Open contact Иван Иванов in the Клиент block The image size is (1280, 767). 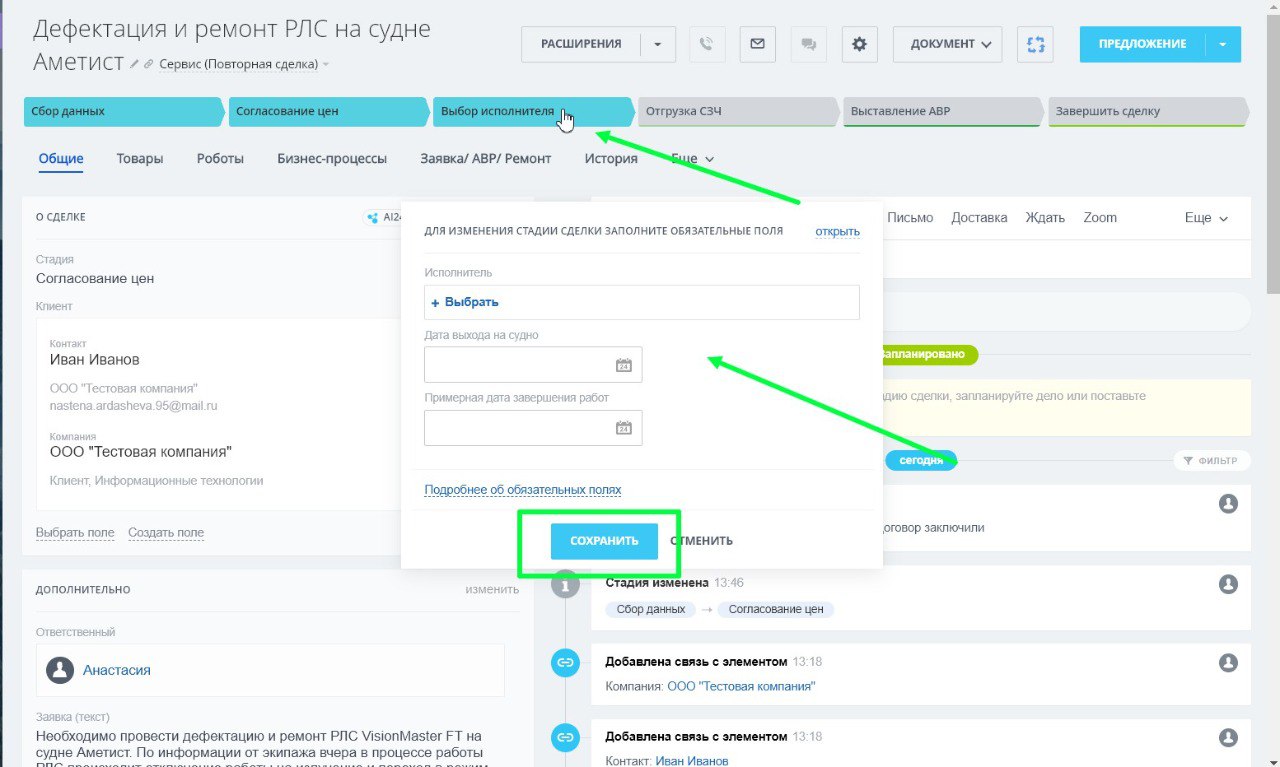click(x=95, y=360)
